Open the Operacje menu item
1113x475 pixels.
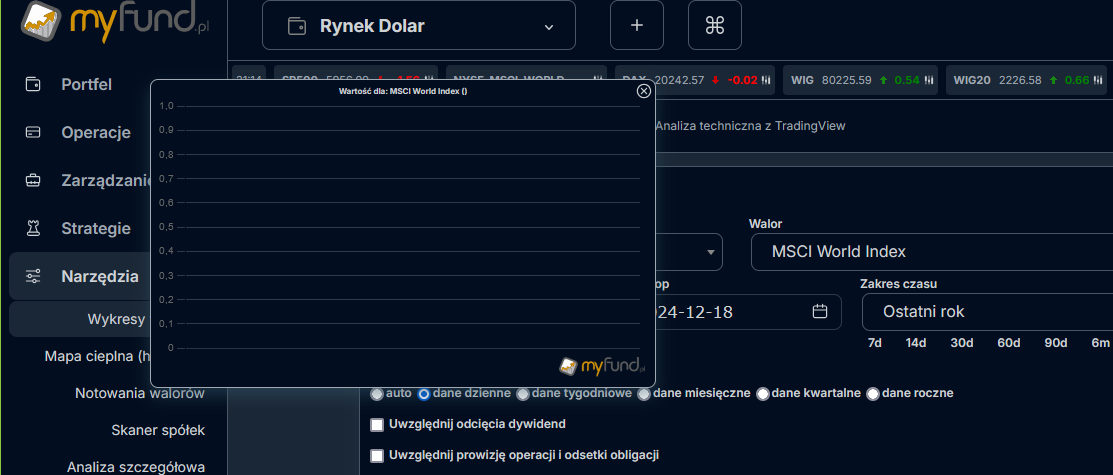[x=96, y=132]
